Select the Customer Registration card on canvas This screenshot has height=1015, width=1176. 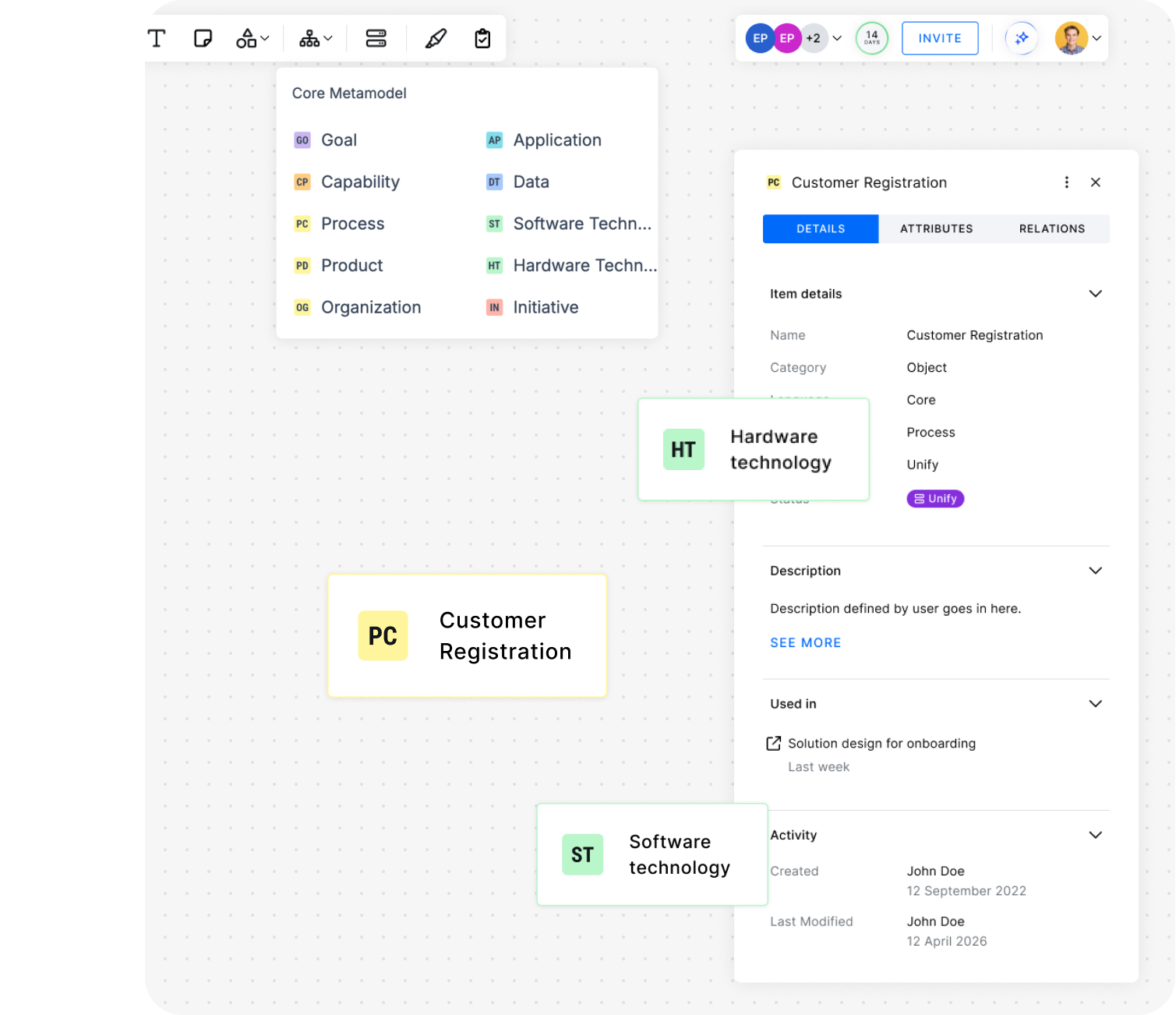(468, 636)
